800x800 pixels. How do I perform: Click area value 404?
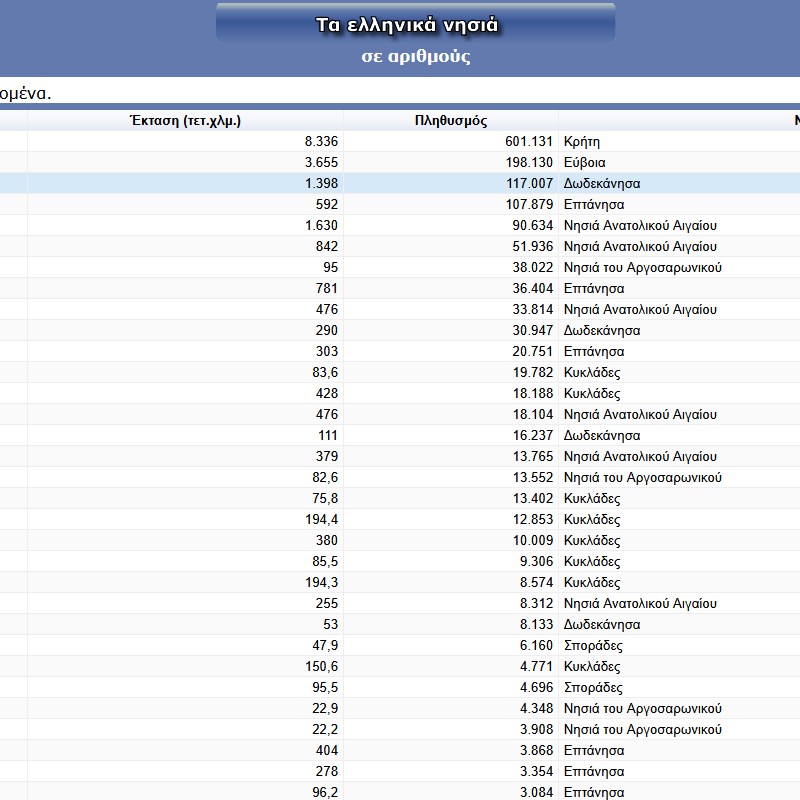click(327, 750)
